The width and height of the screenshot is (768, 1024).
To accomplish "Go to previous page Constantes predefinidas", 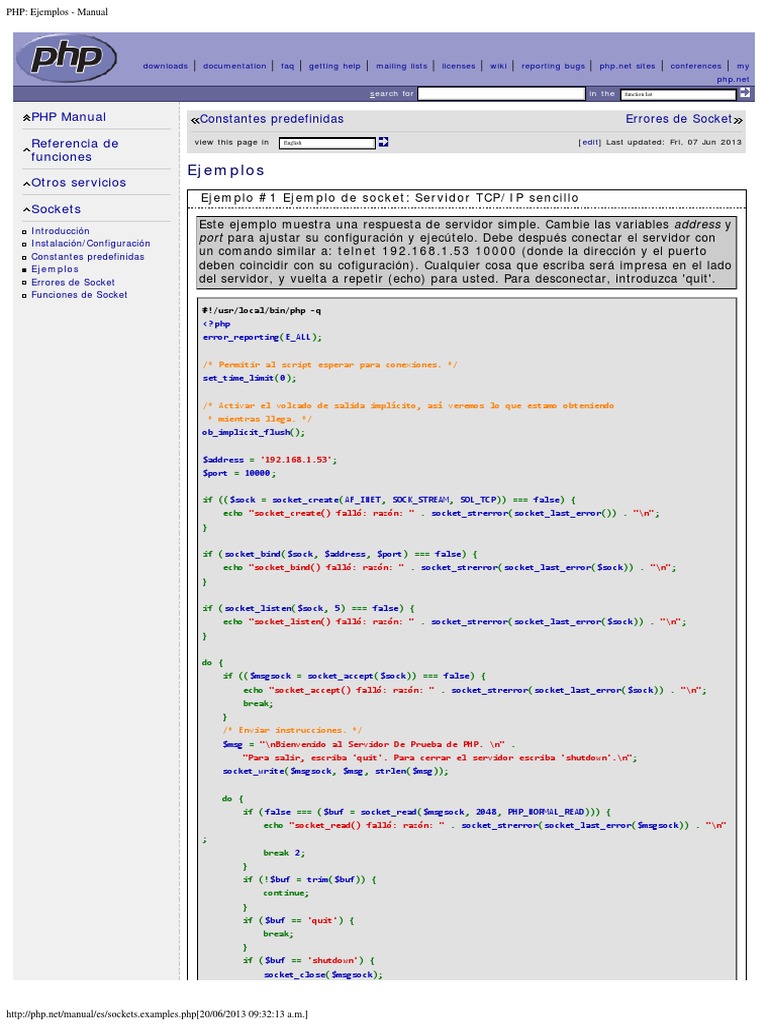I will coord(272,119).
